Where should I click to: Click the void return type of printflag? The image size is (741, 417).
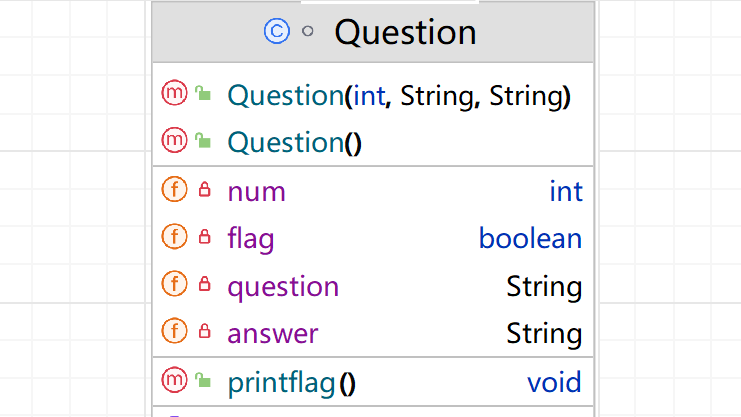point(554,382)
